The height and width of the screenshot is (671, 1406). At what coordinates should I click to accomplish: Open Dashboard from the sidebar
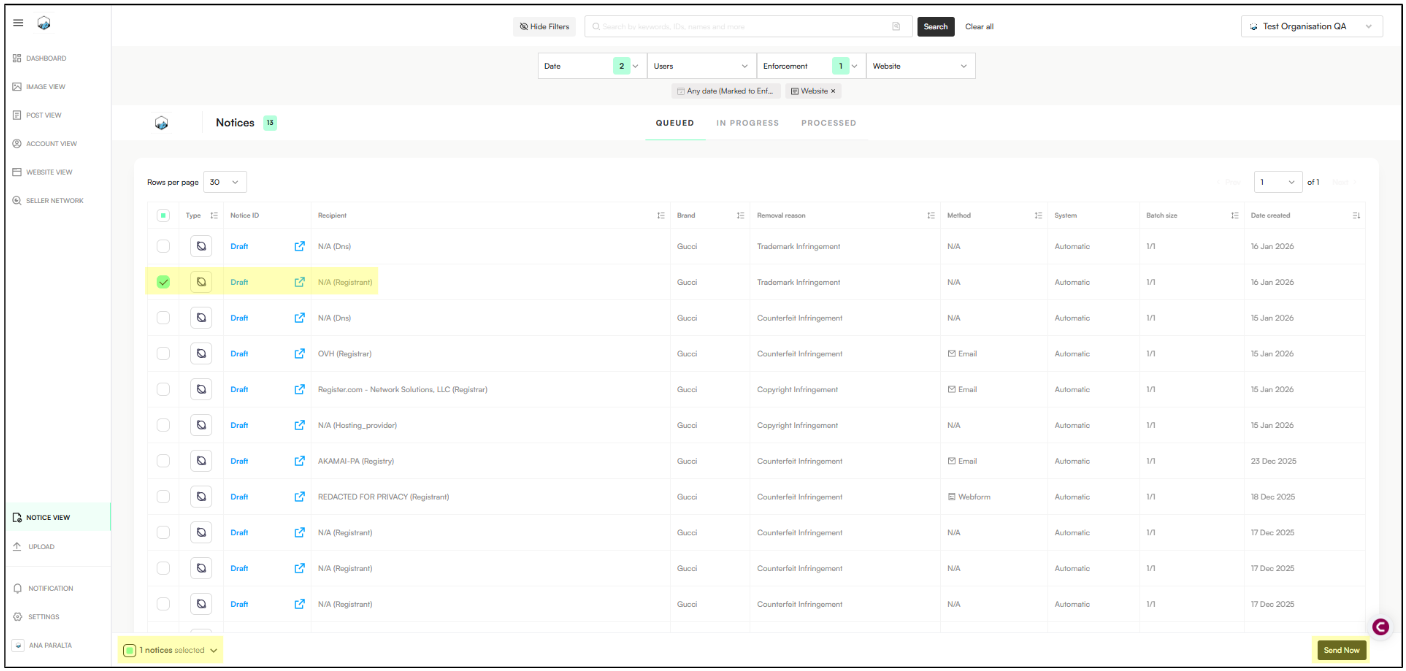point(39,58)
